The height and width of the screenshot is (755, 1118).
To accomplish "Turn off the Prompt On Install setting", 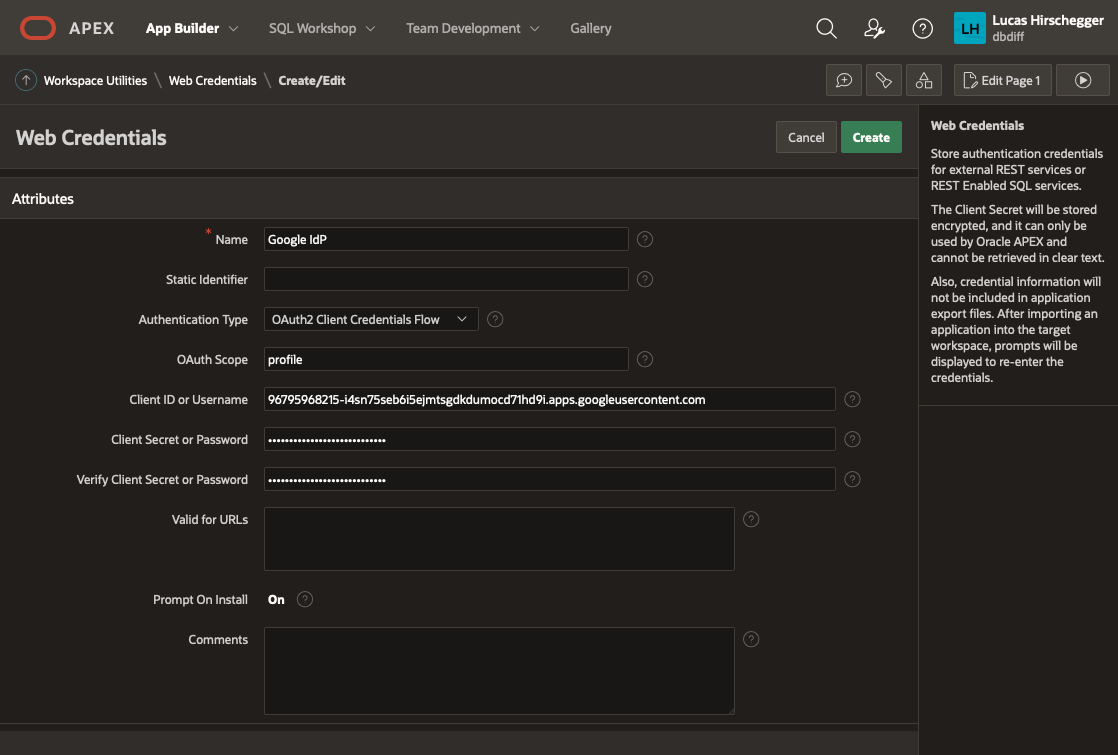I will click(276, 599).
